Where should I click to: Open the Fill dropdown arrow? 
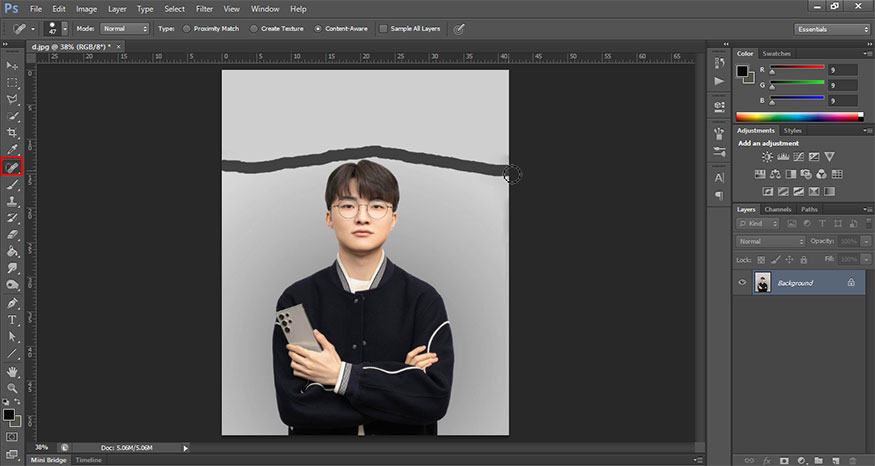click(x=866, y=260)
